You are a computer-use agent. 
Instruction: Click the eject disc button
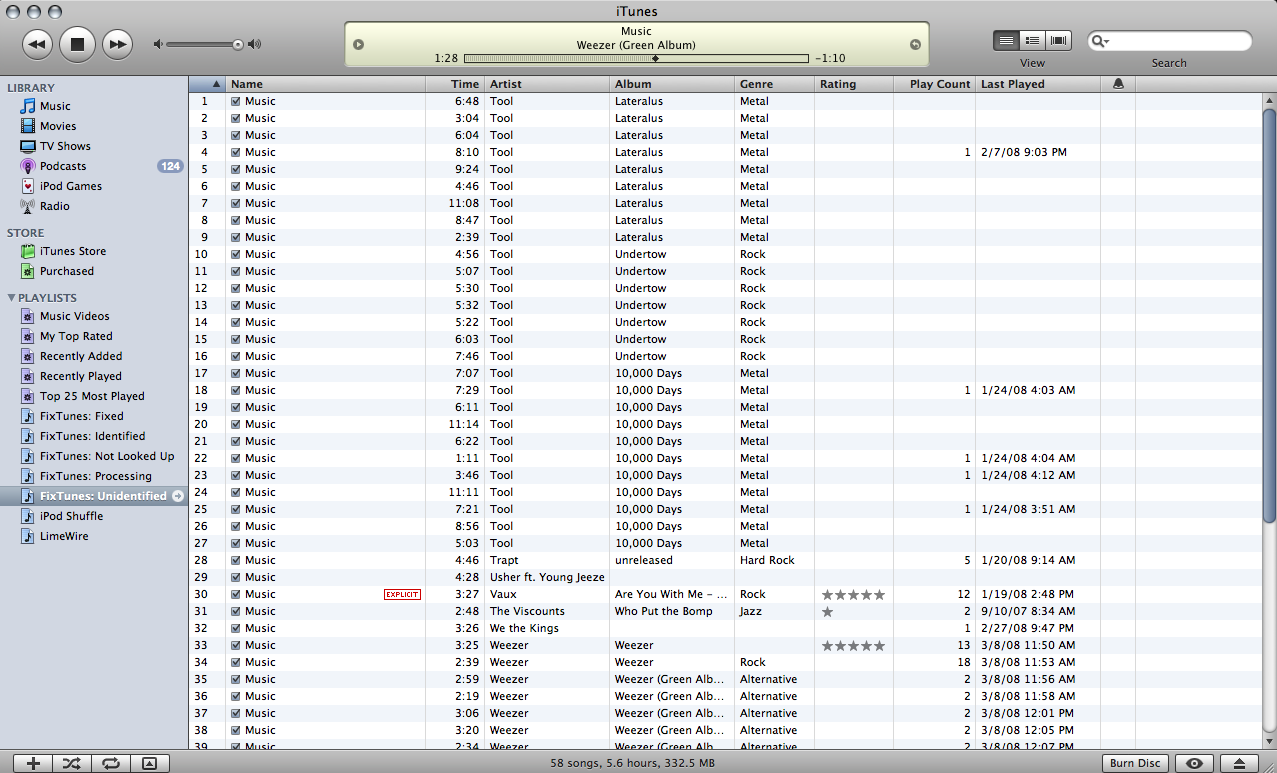(1239, 763)
